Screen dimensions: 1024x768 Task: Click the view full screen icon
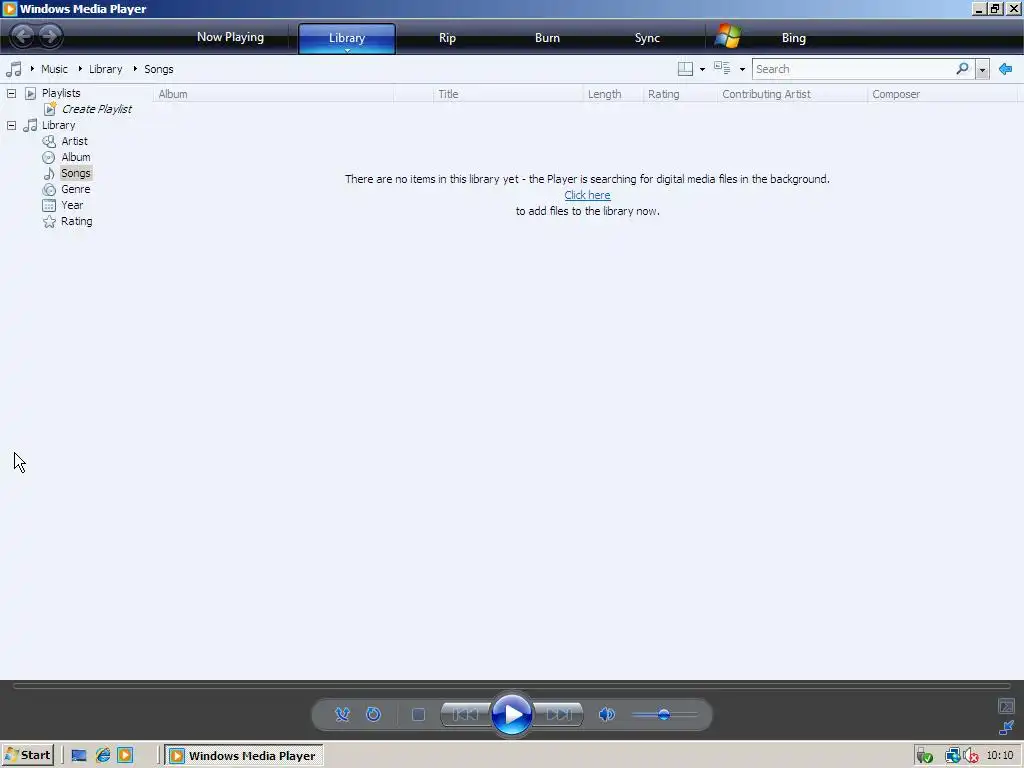tap(1006, 706)
